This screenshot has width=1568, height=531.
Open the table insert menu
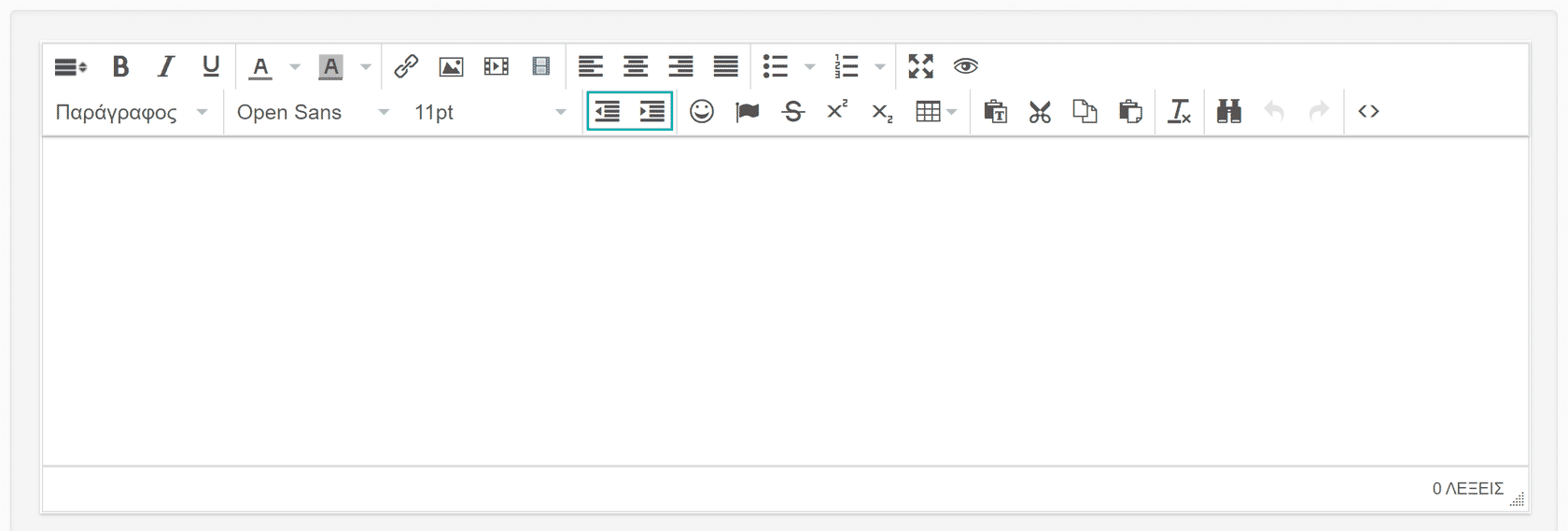pos(936,112)
